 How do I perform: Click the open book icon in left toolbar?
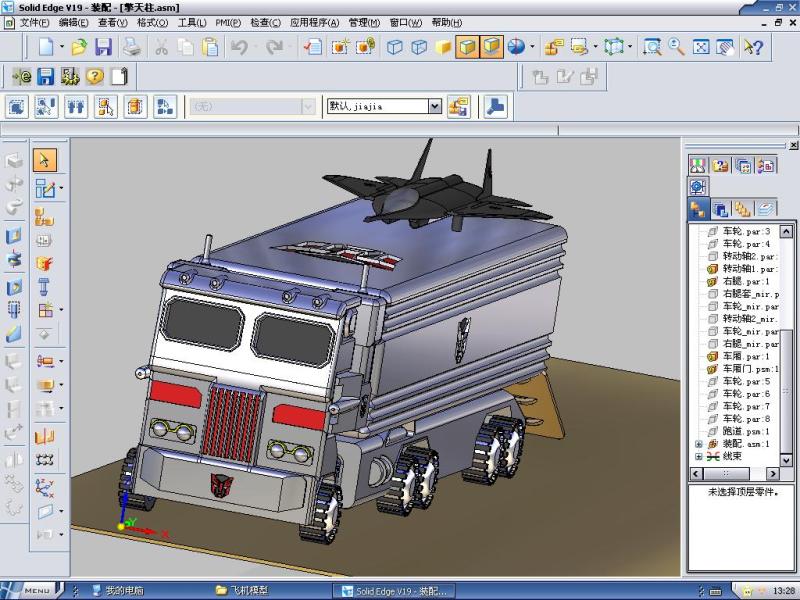click(x=45, y=437)
